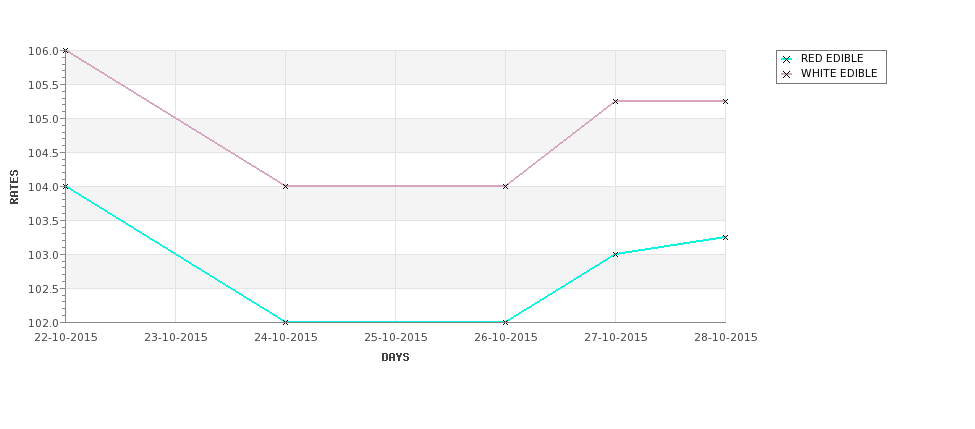
Task: Select White Edible data point at 27-10-2015
Action: point(616,101)
